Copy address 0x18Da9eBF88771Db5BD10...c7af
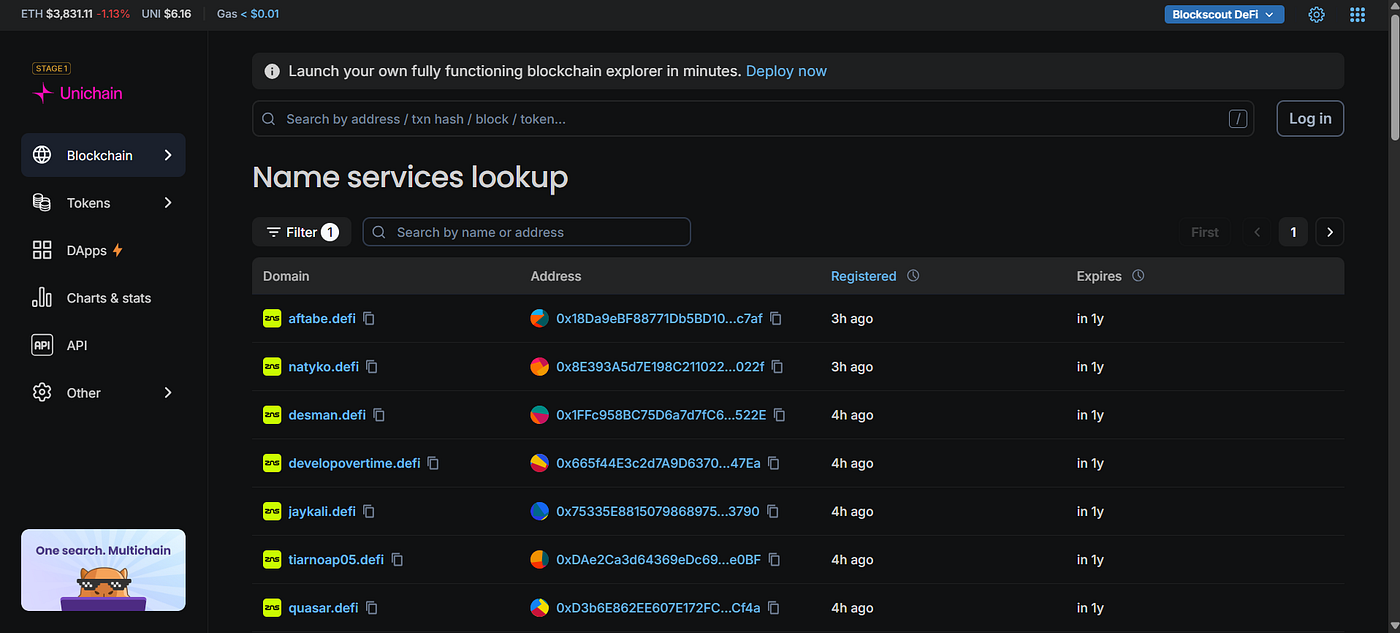The height and width of the screenshot is (633, 1400). pos(776,318)
